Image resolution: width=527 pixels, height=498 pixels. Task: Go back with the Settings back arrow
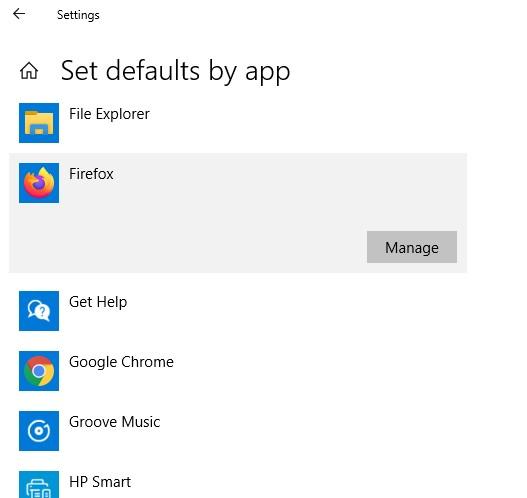tap(19, 14)
